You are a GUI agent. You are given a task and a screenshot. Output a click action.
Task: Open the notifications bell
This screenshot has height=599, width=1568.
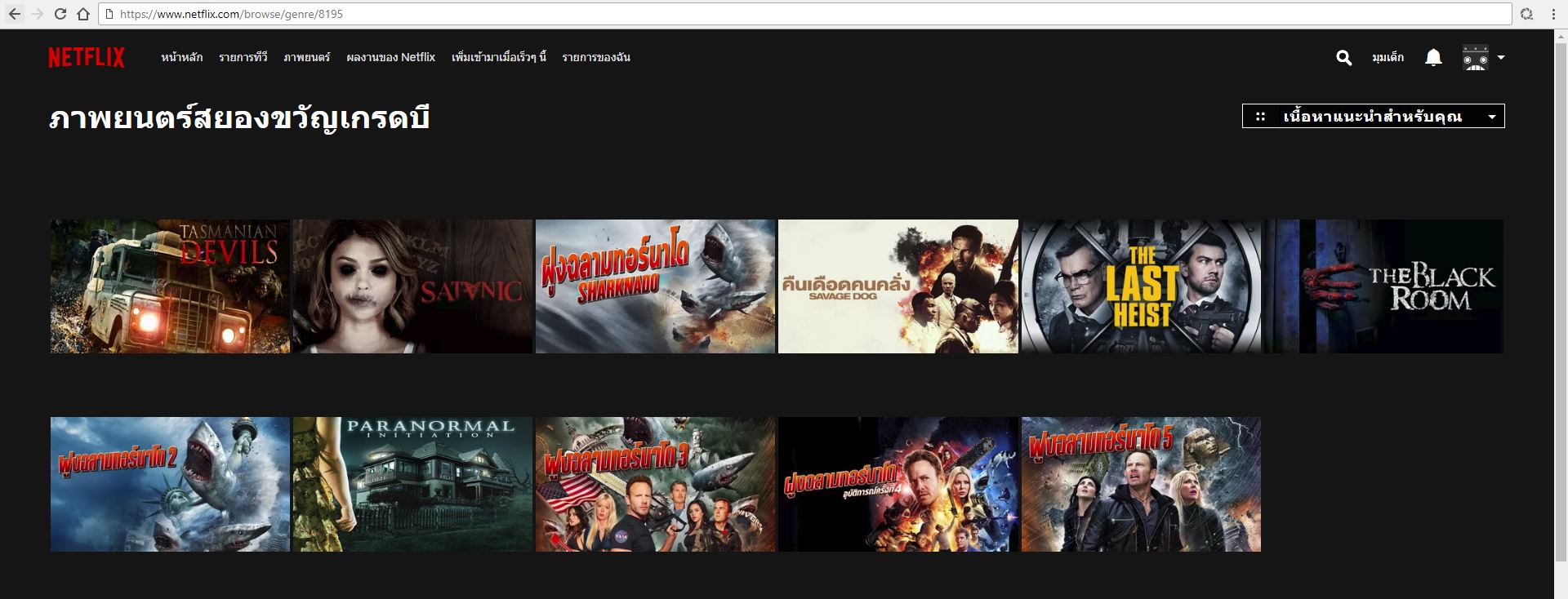(1433, 57)
